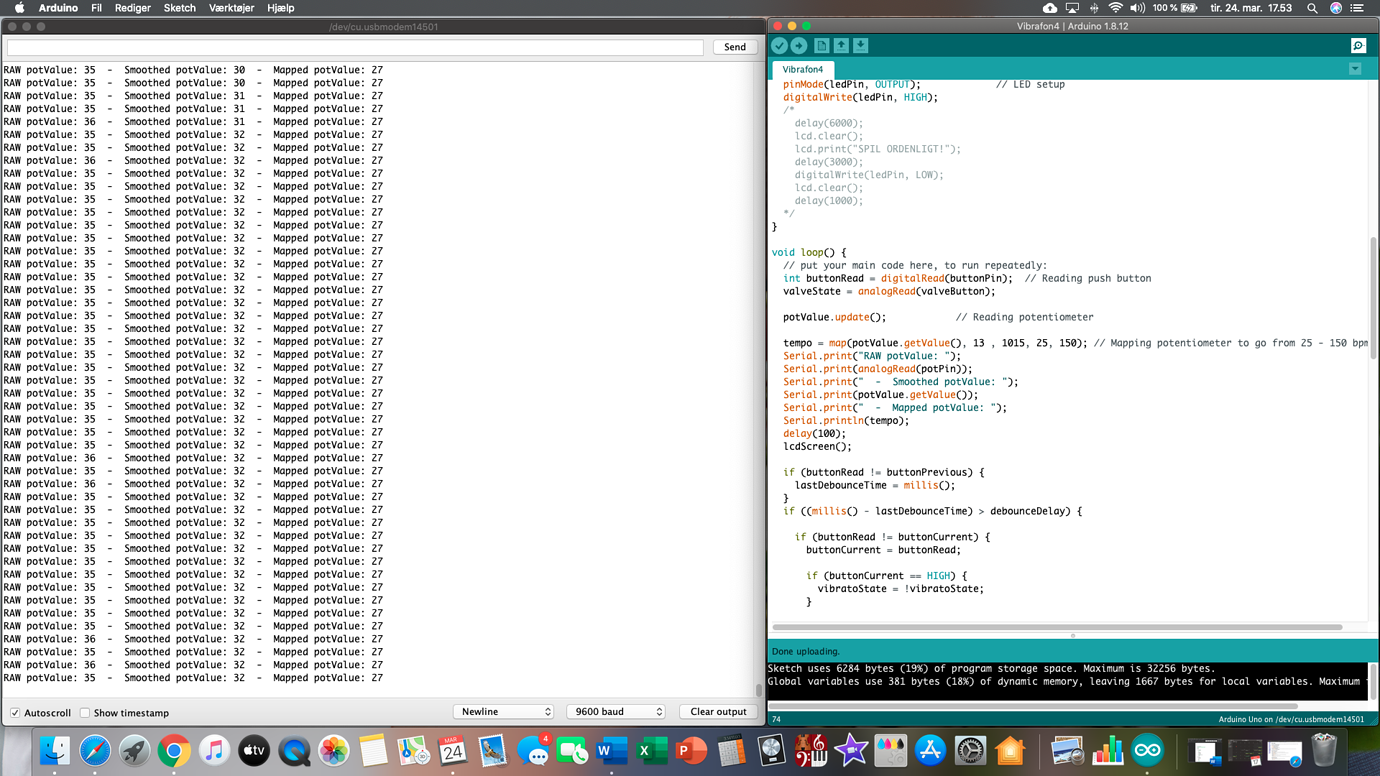Expand the tab options arrow in the editor
This screenshot has width=1380, height=776.
1355,69
